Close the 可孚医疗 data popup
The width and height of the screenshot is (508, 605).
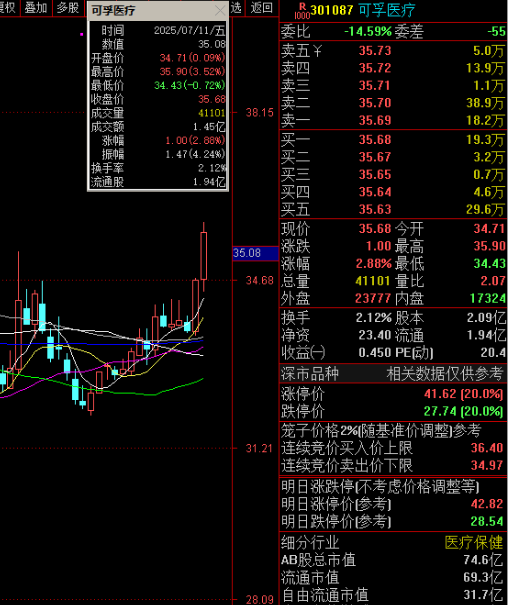click(x=220, y=10)
